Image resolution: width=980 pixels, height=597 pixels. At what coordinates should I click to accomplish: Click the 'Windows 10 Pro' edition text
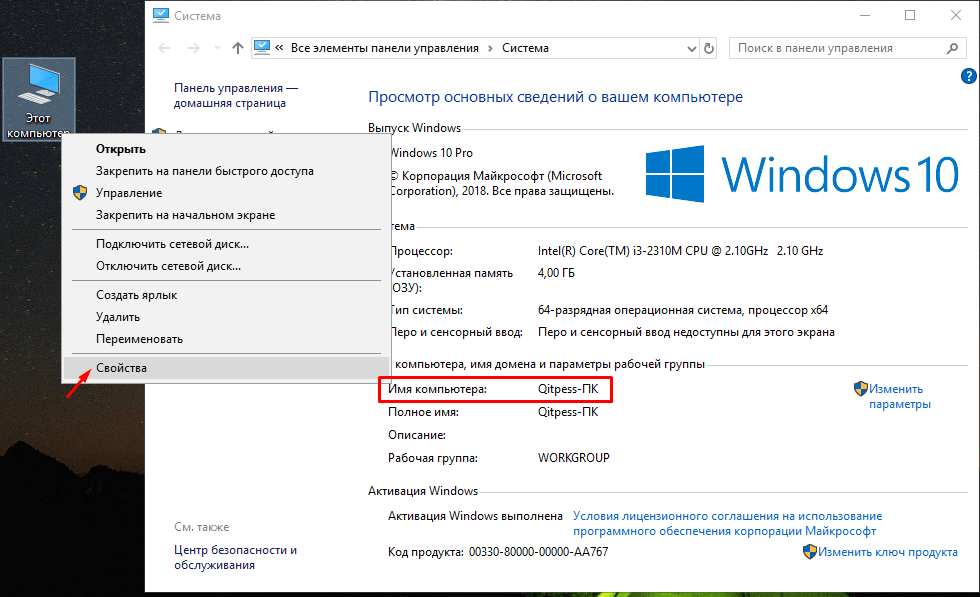[431, 153]
